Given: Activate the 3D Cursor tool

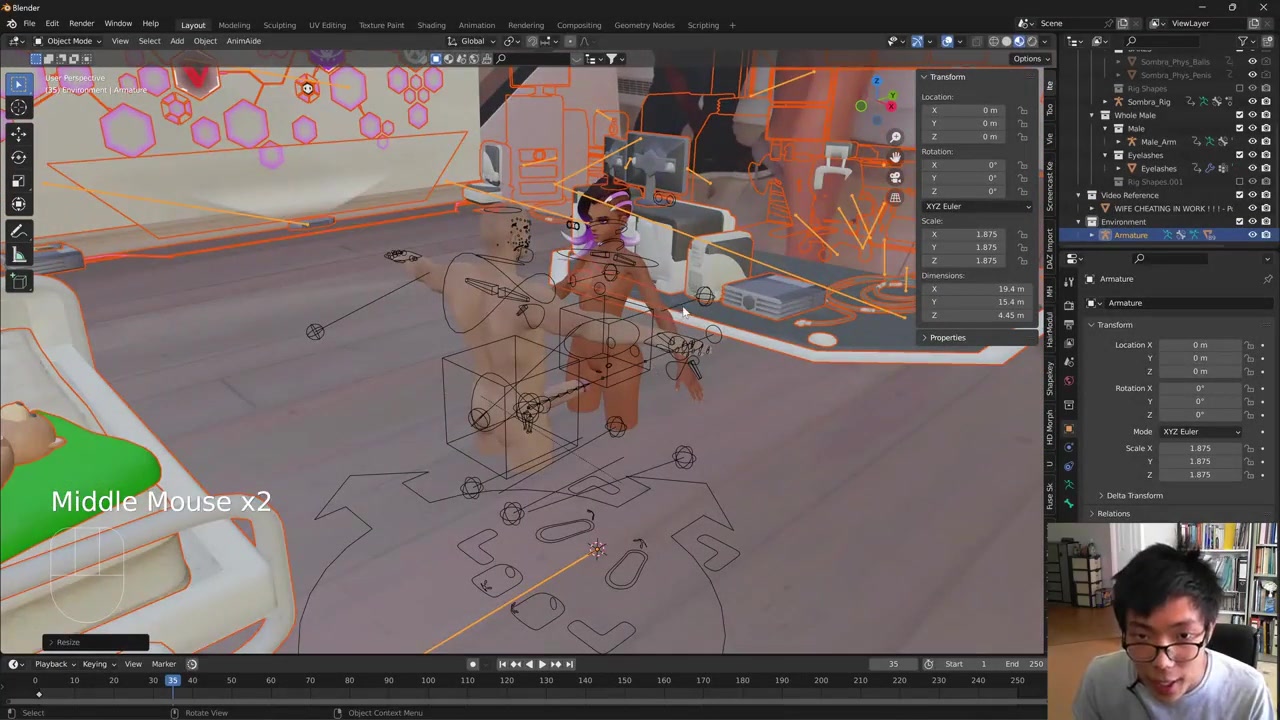Looking at the screenshot, I should (x=18, y=108).
